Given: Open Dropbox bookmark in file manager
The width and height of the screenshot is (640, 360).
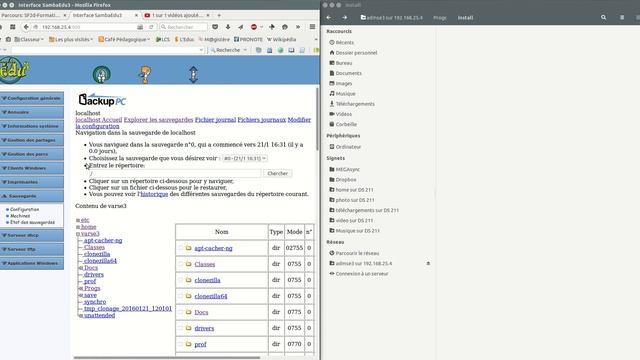Looking at the screenshot, I should 345,180.
